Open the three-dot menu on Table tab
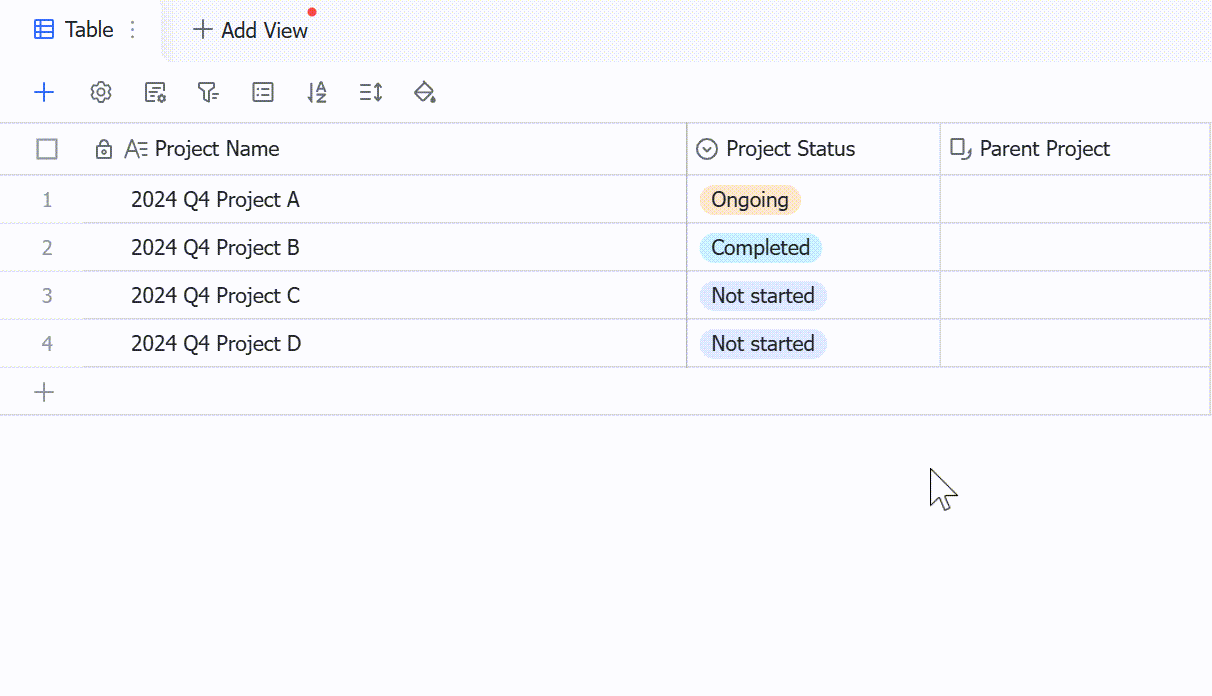The height and width of the screenshot is (696, 1212). [x=133, y=30]
